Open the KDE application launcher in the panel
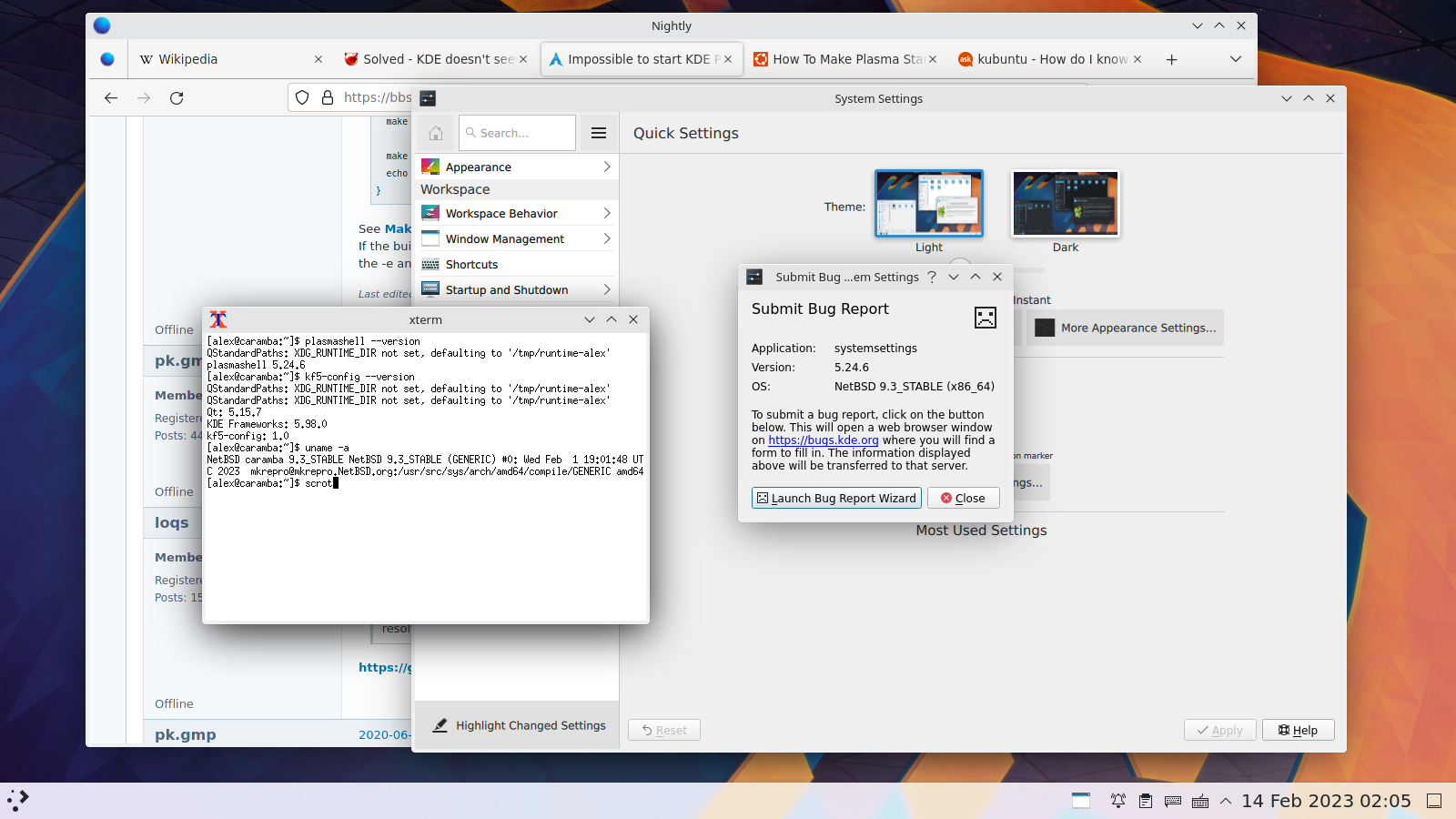This screenshot has height=819, width=1456. (18, 801)
